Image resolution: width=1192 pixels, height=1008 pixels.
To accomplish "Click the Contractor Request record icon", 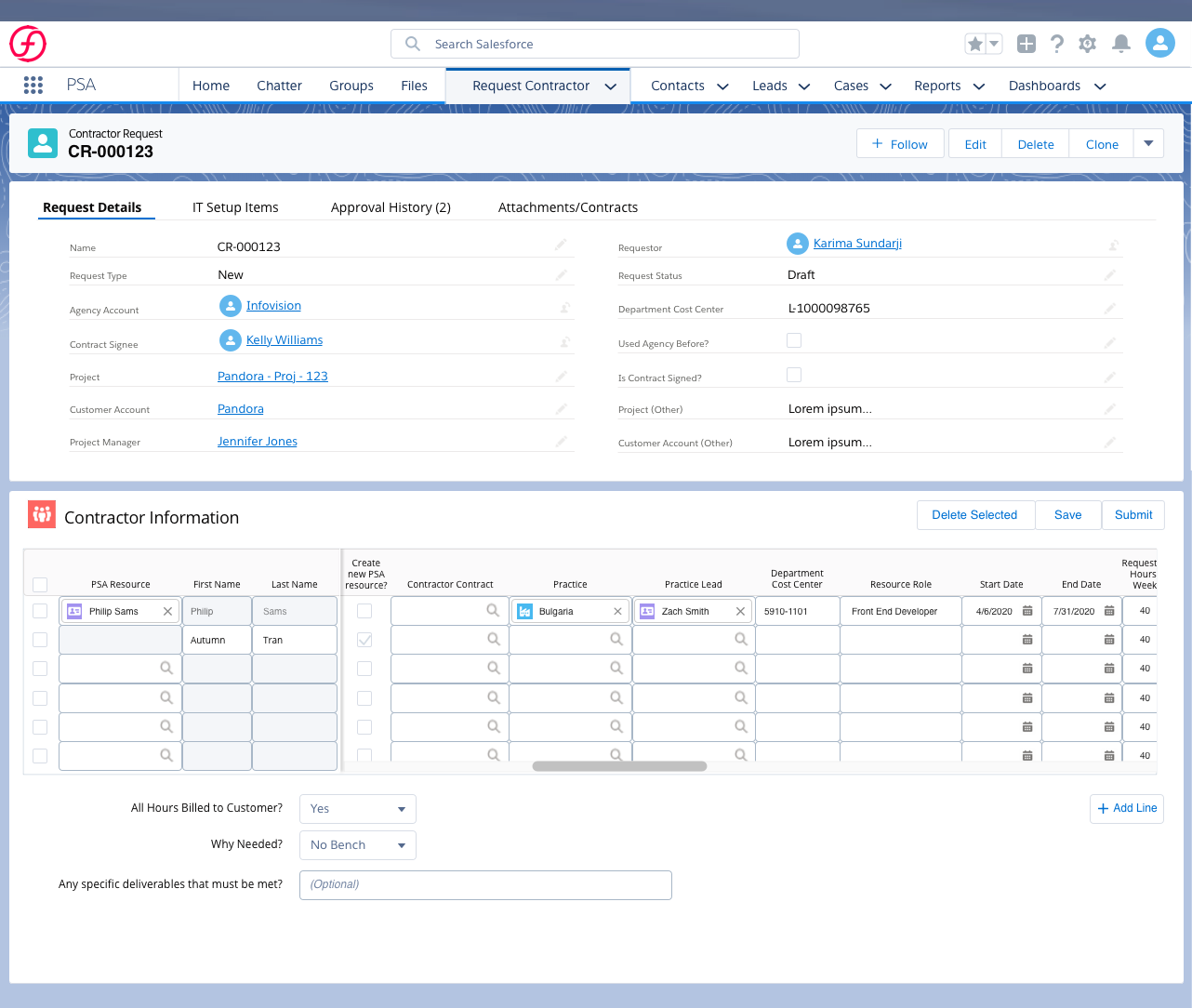I will pos(43,143).
